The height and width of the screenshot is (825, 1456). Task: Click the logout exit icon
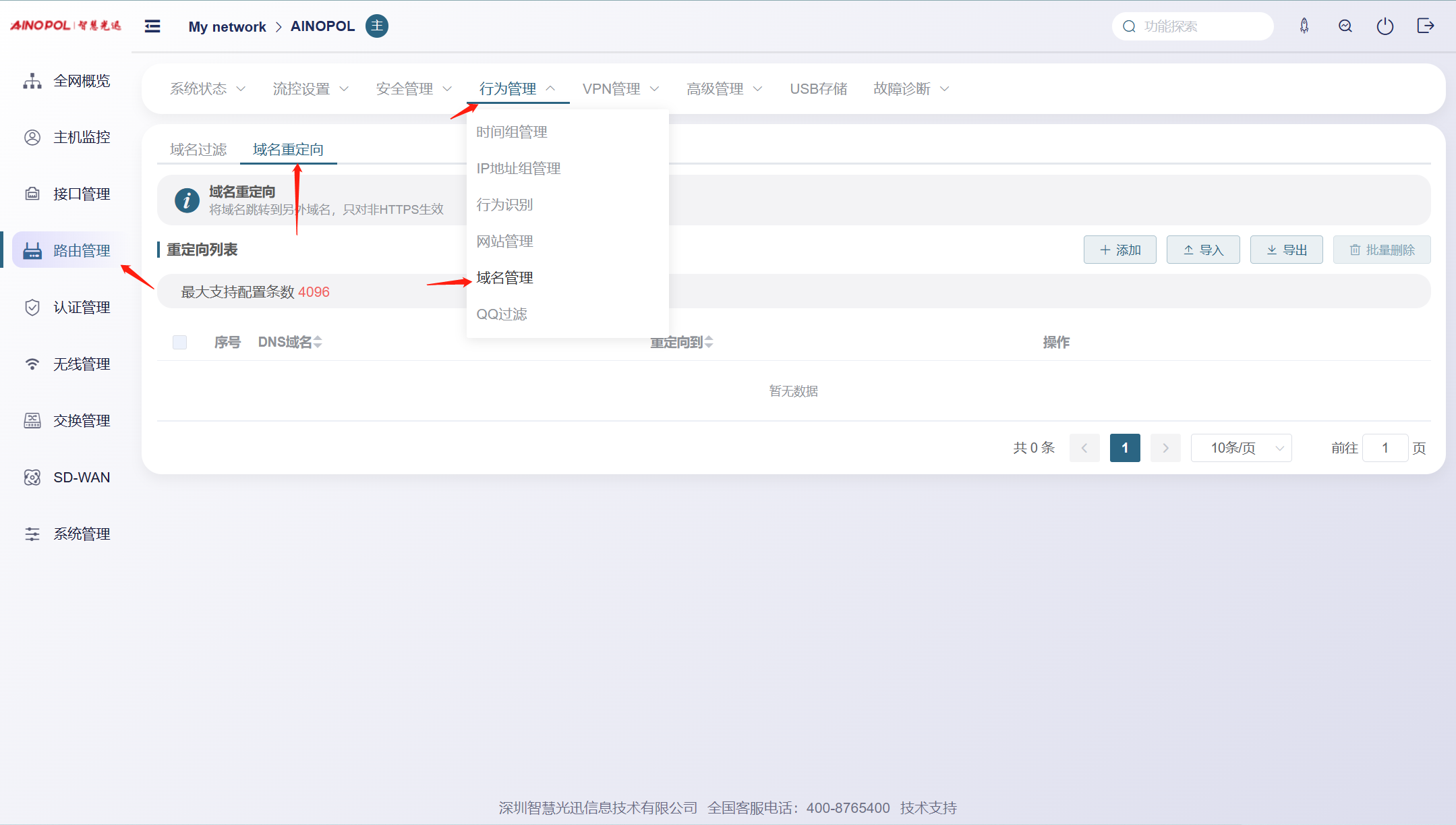tap(1425, 26)
